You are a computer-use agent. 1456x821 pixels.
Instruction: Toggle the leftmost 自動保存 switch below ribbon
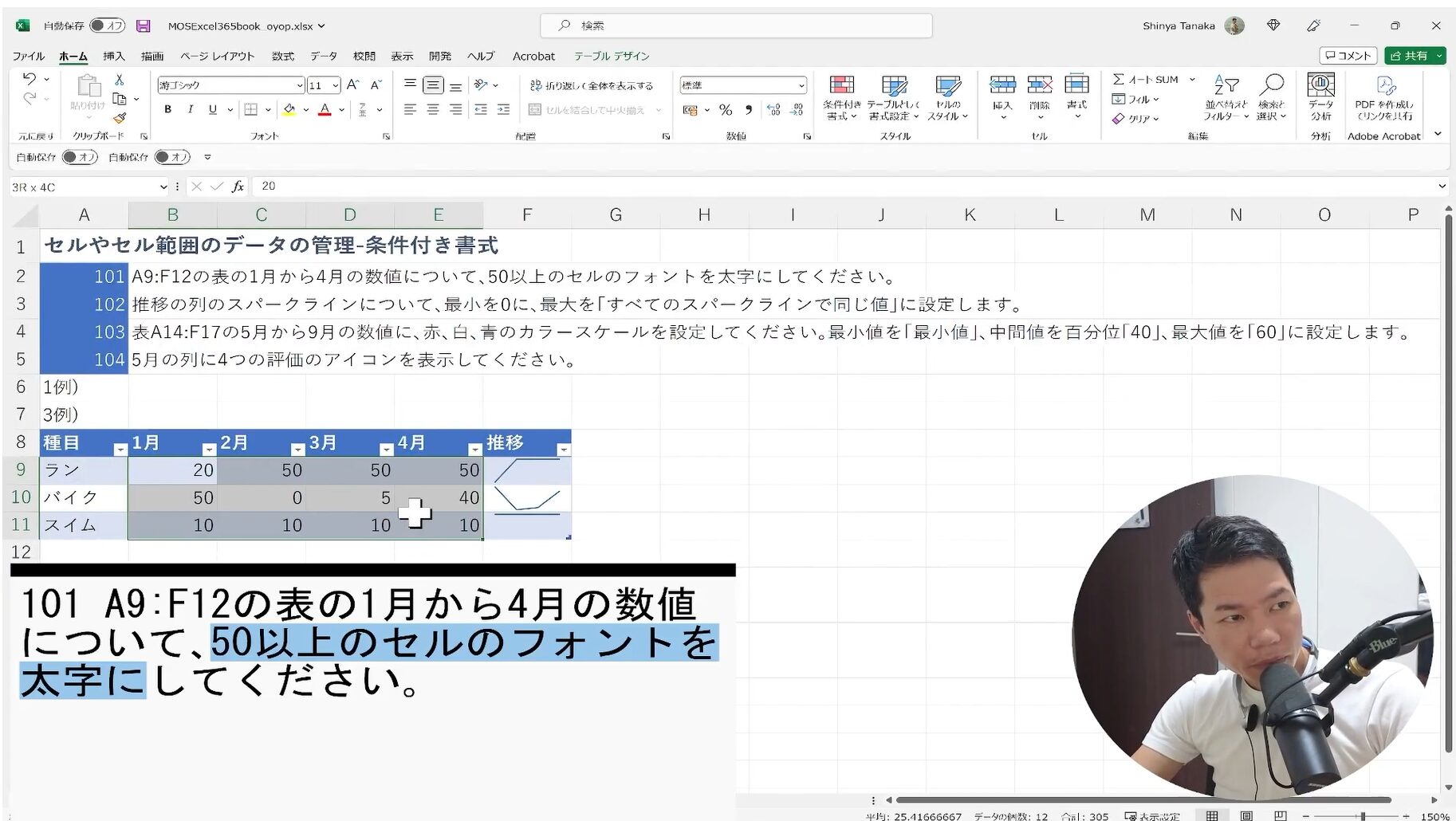(x=80, y=157)
